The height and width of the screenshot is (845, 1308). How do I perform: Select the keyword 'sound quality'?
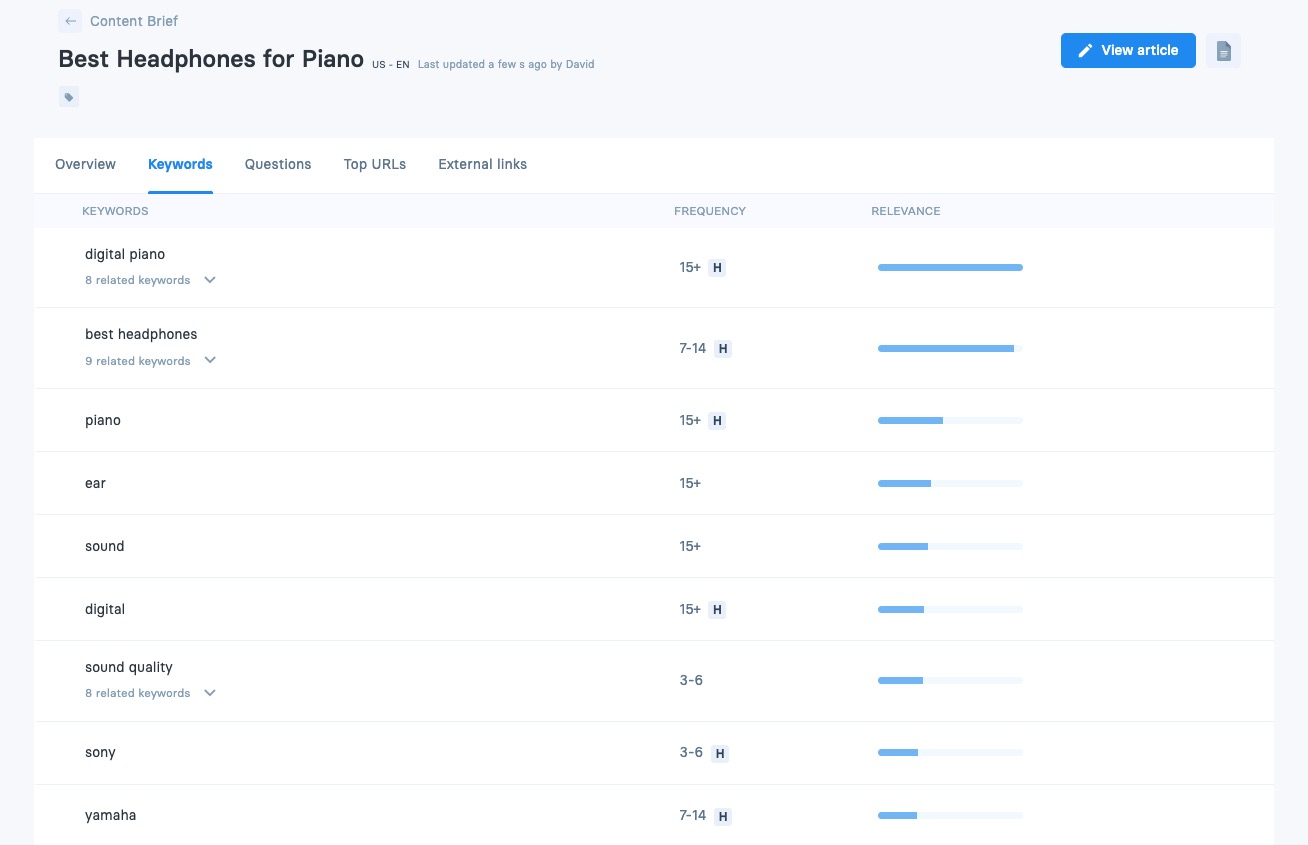129,667
